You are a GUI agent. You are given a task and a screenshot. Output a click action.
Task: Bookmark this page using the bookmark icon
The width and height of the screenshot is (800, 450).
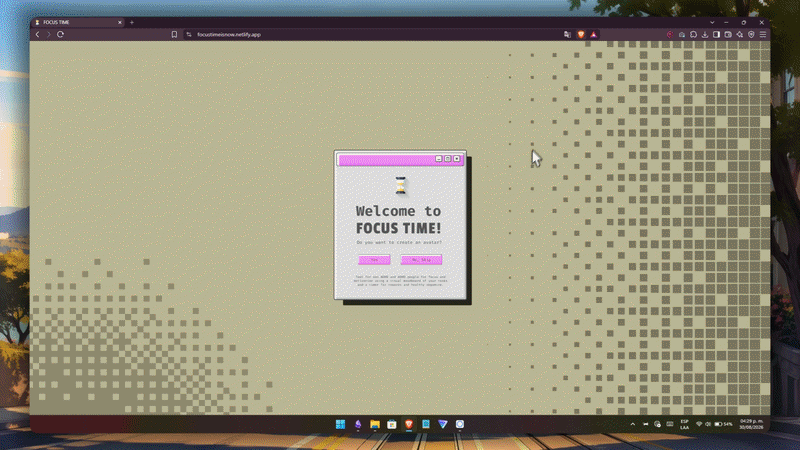[x=174, y=34]
